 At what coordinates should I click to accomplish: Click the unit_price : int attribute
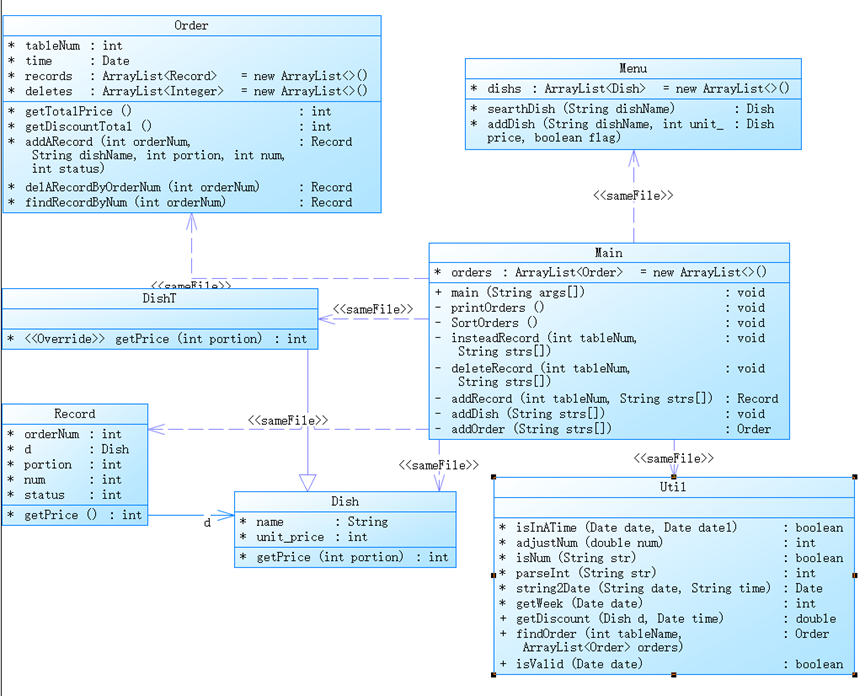coord(303,537)
